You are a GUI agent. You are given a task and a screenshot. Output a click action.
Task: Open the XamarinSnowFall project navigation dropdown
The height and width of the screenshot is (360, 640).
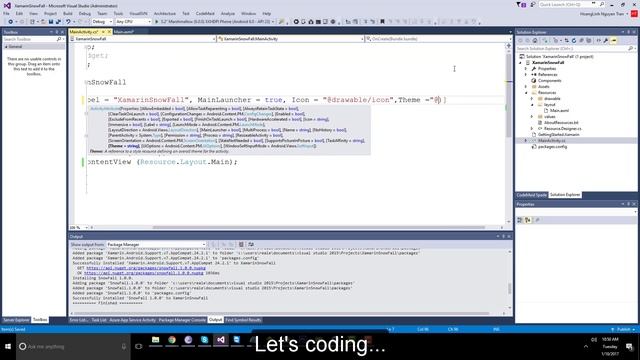coord(142,39)
